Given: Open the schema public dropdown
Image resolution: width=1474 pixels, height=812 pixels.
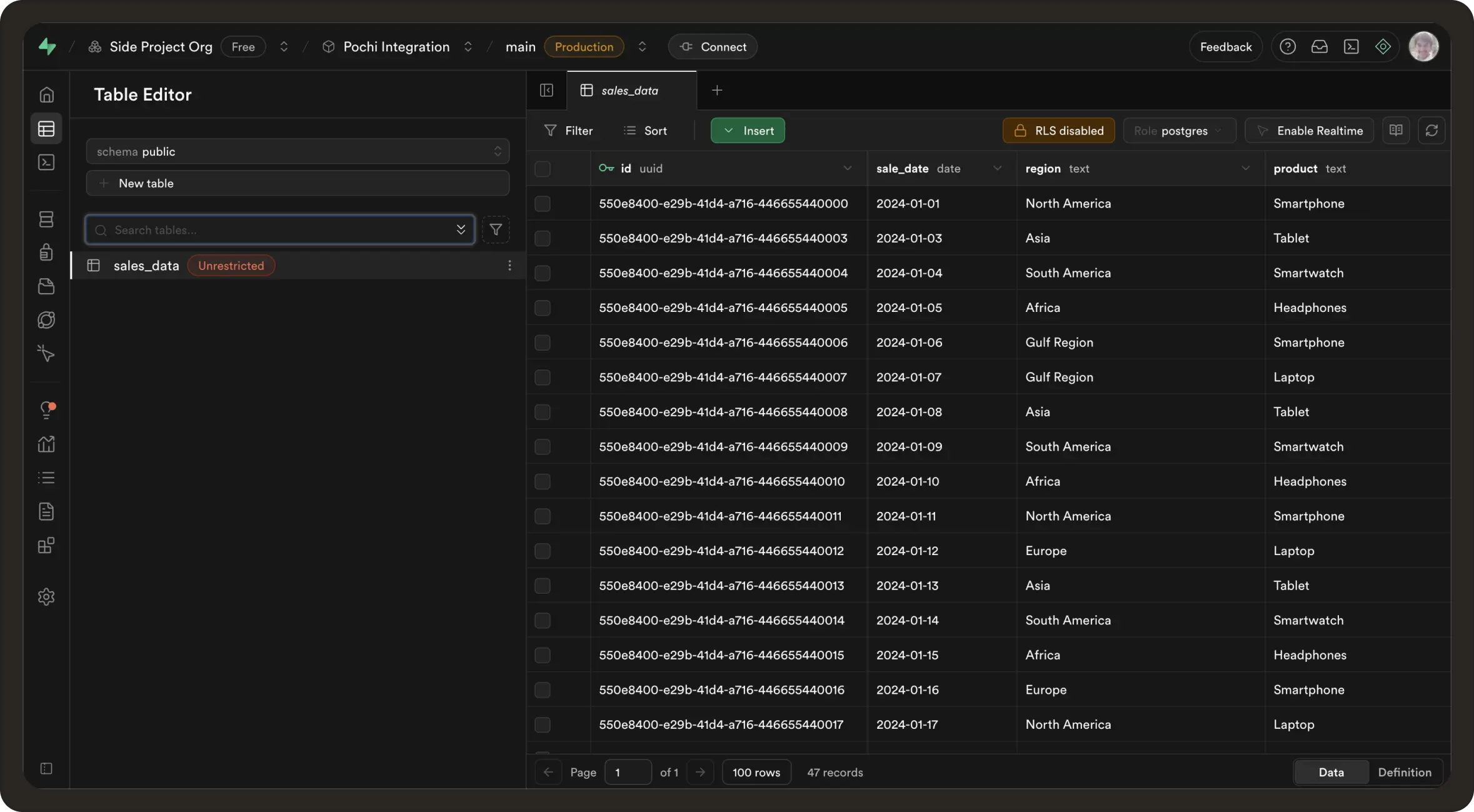Looking at the screenshot, I should pos(298,151).
